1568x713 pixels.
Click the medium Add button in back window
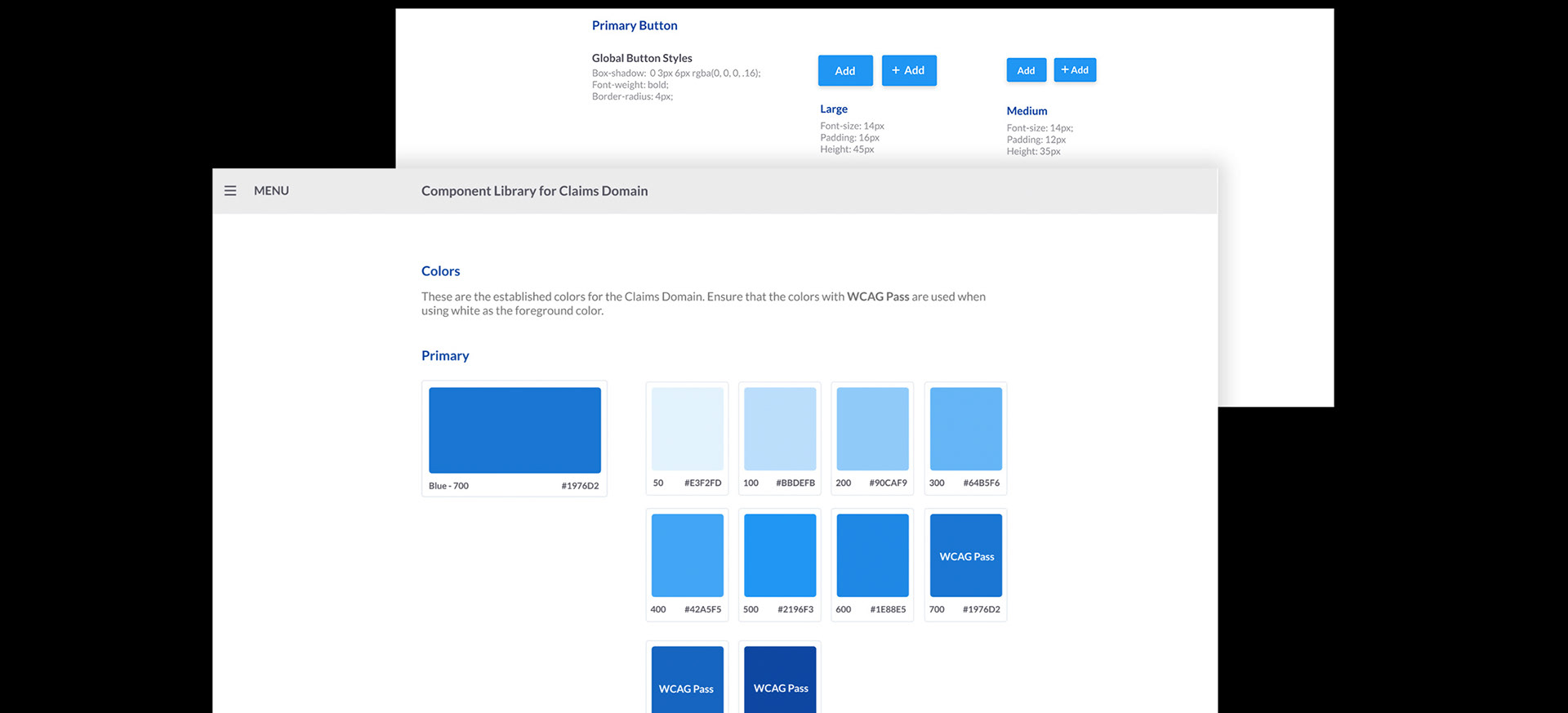1027,70
